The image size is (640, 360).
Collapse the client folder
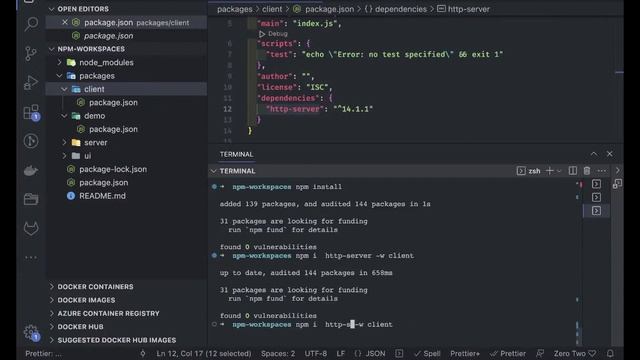[64, 89]
